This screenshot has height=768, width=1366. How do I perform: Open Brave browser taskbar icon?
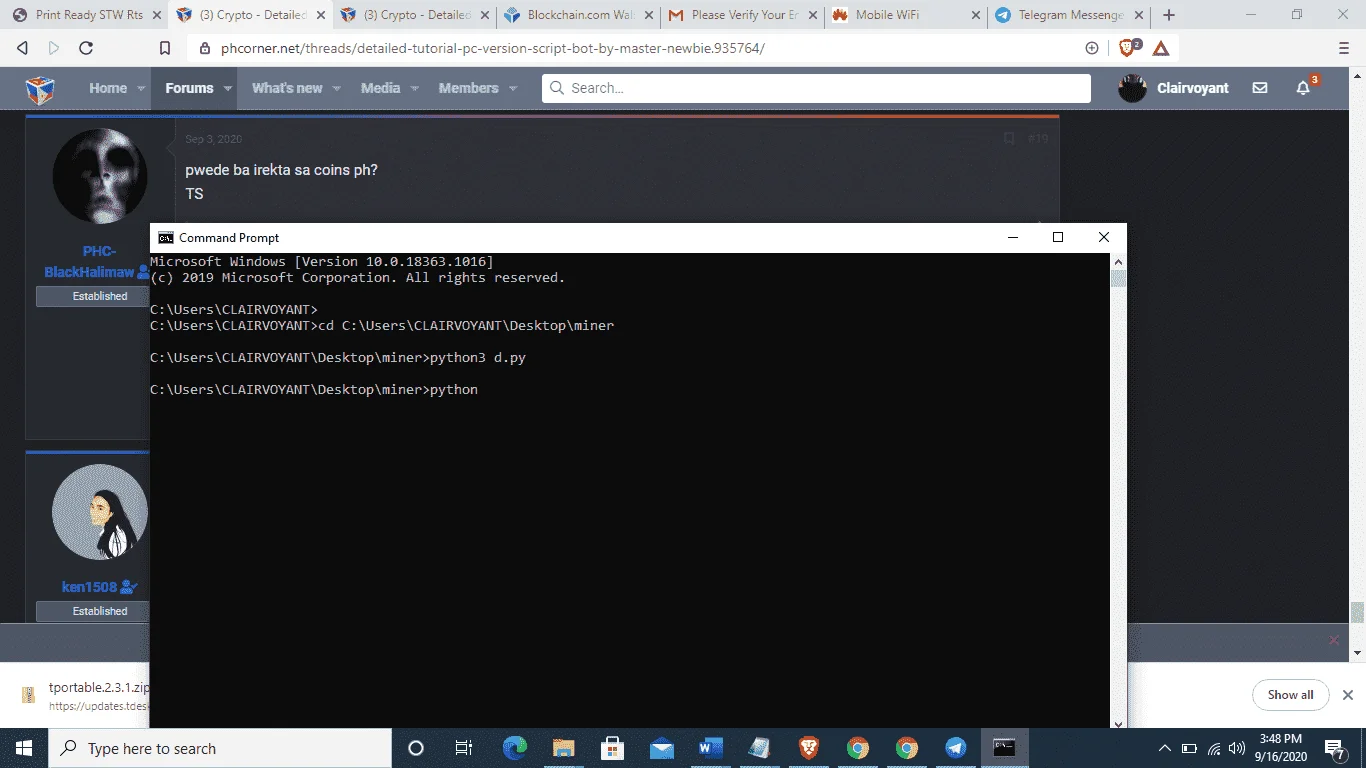point(809,748)
